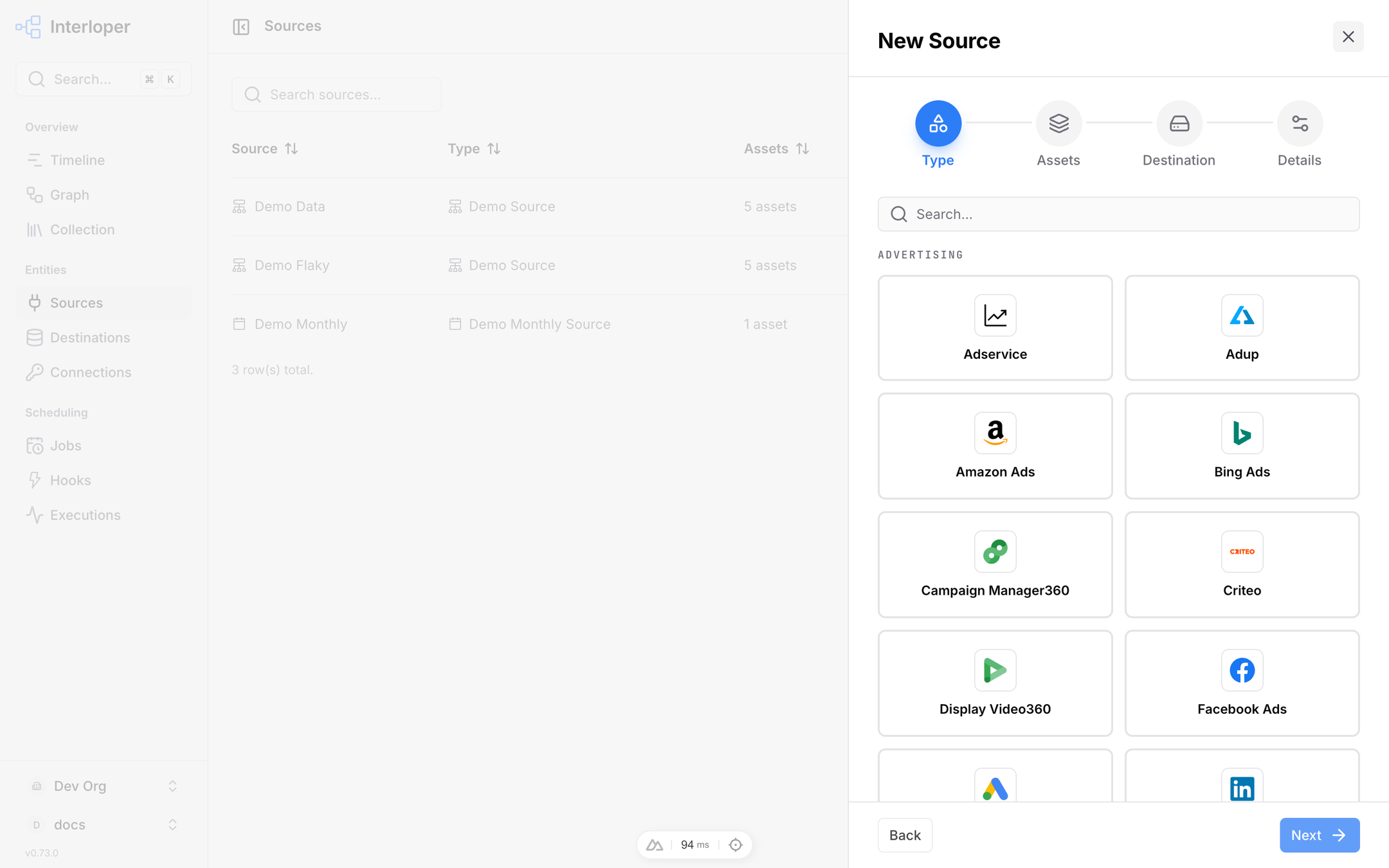
Task: Choose the Criteo source type
Action: tap(1242, 565)
